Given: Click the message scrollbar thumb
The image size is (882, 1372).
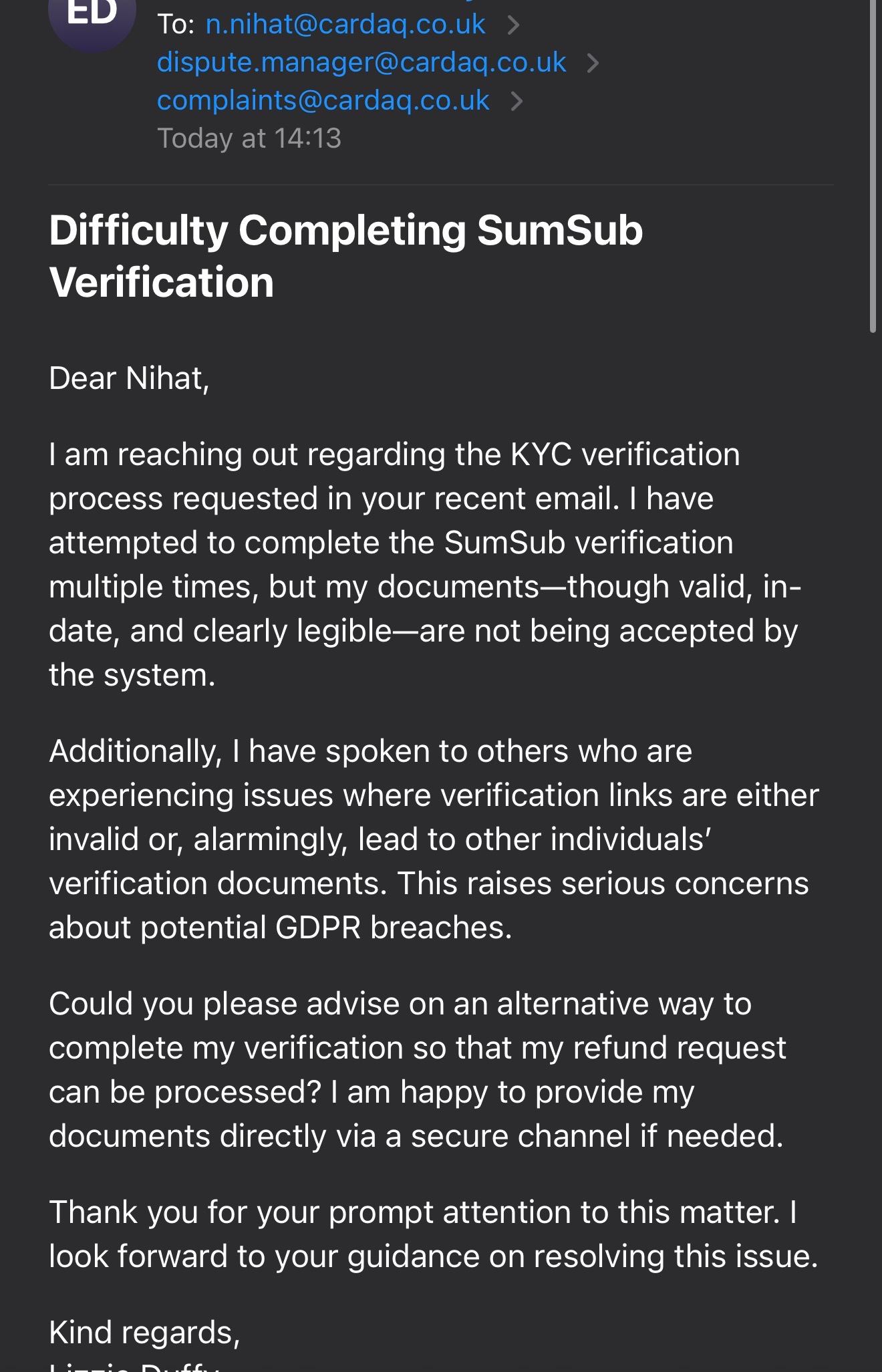Looking at the screenshot, I should (x=873, y=167).
